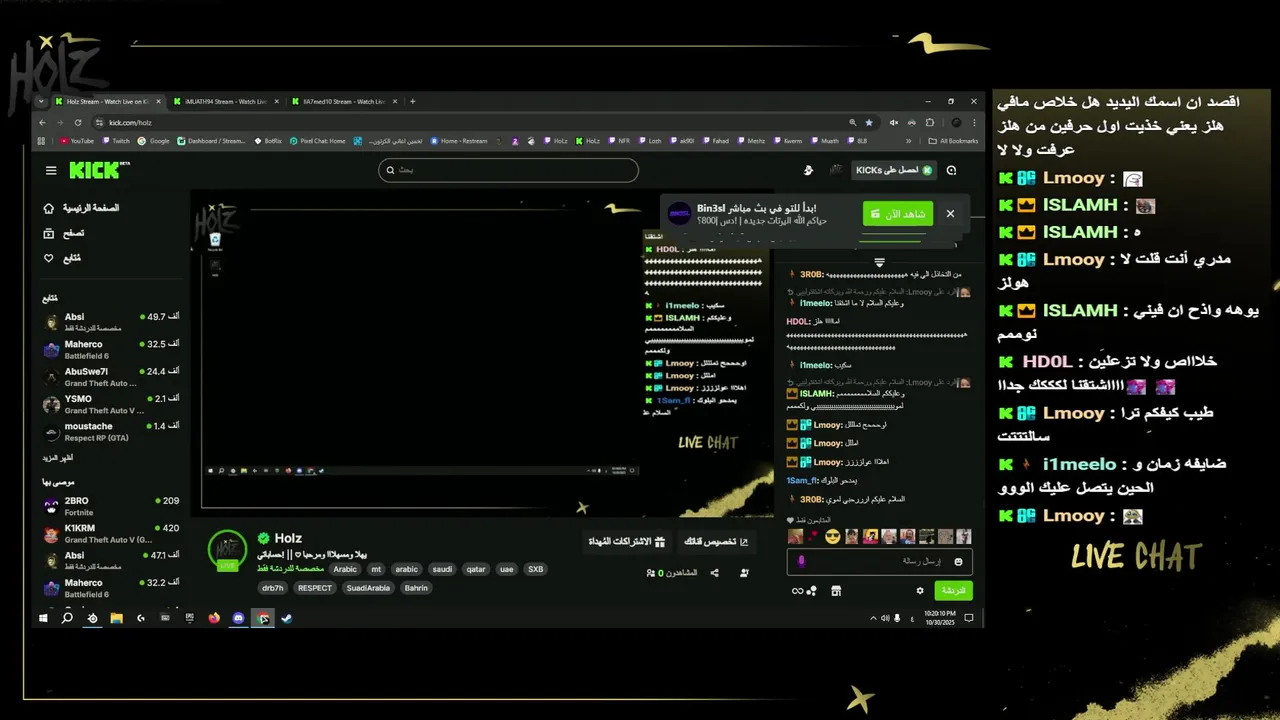The image size is (1280, 720).
Task: Click the zoom magnifier in the address bar
Action: pos(853,122)
